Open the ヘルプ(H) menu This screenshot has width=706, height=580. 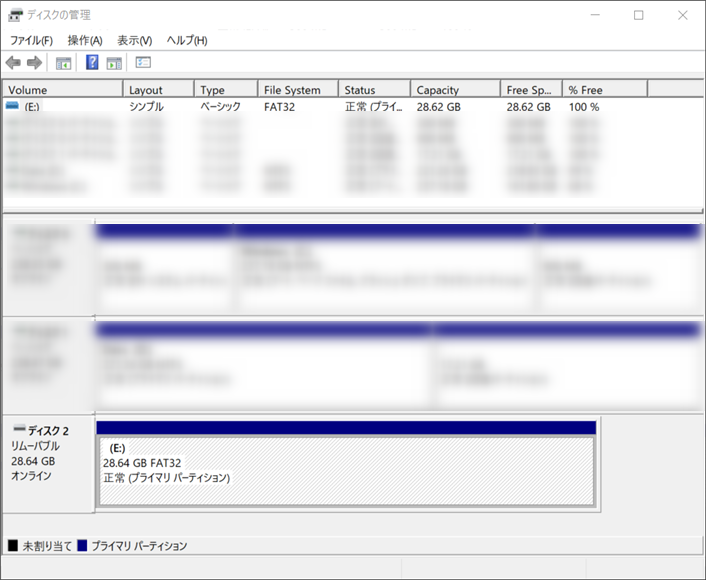pos(187,41)
